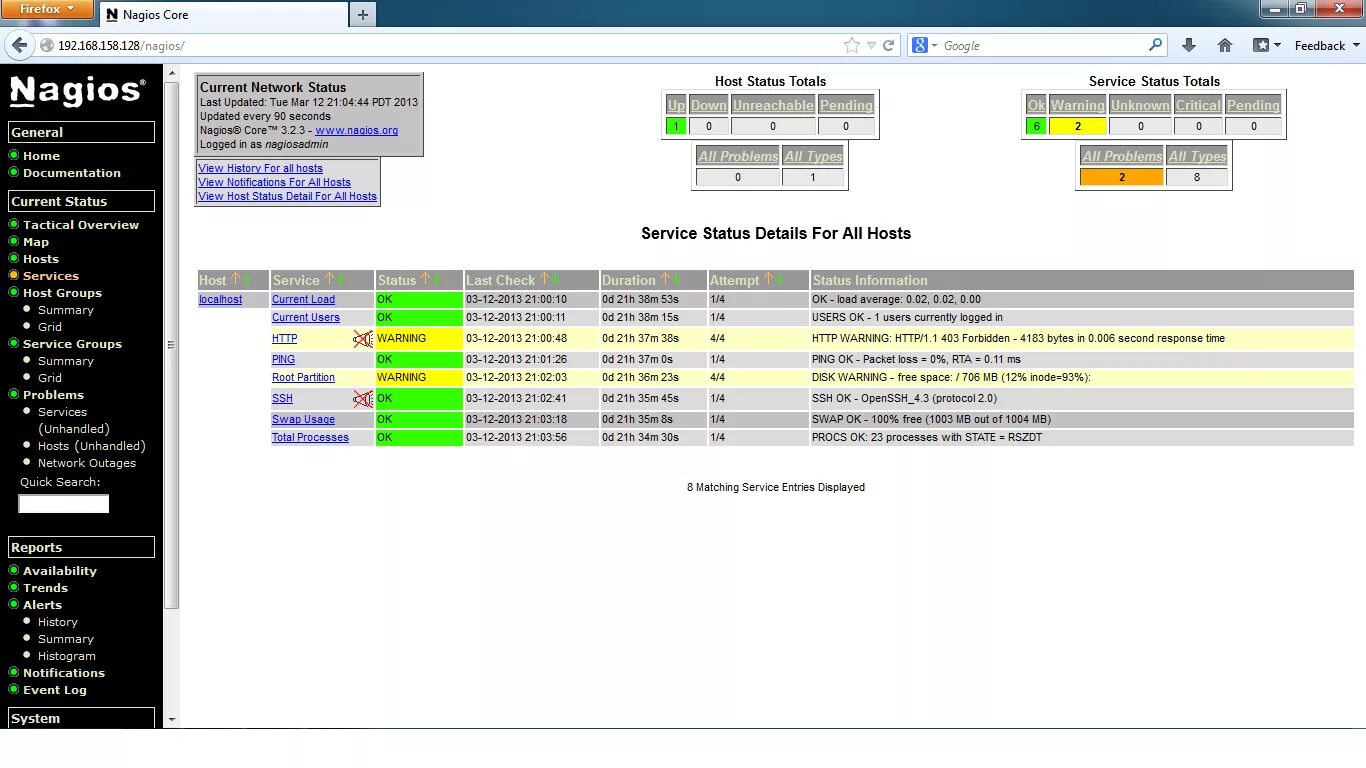Screen dimensions: 1366x768
Task: Click notifications-disabled icon in SSH row
Action: click(362, 399)
